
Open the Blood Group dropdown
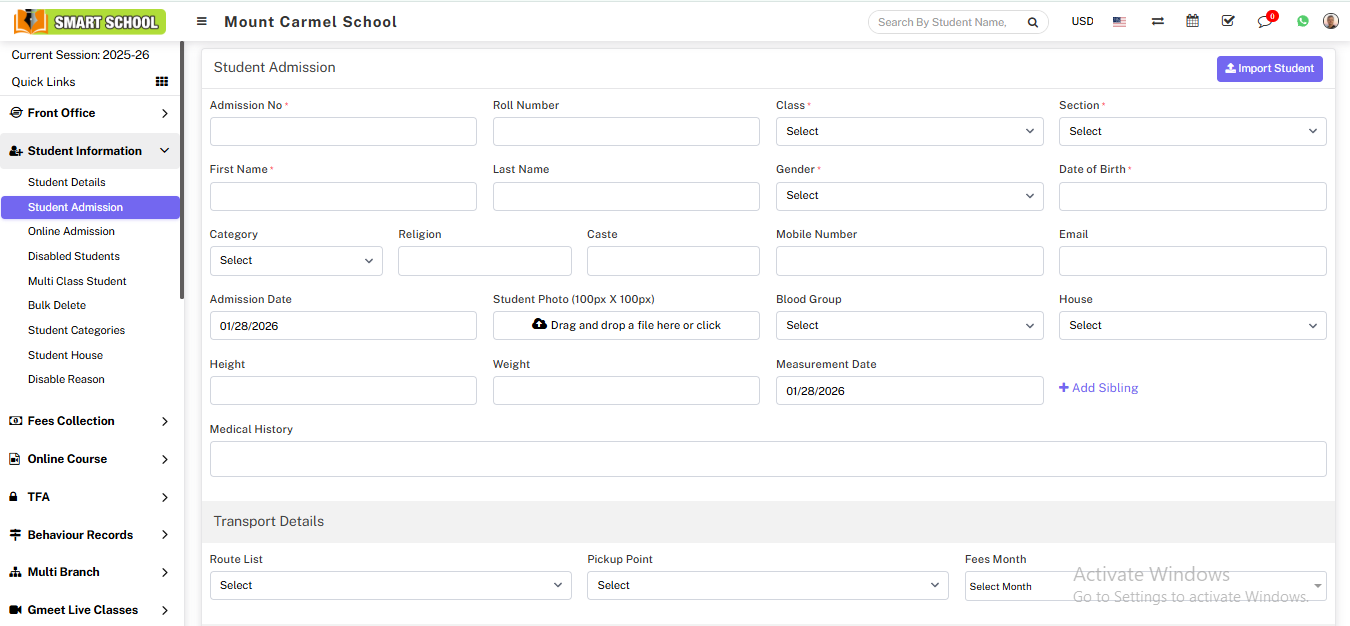click(909, 325)
